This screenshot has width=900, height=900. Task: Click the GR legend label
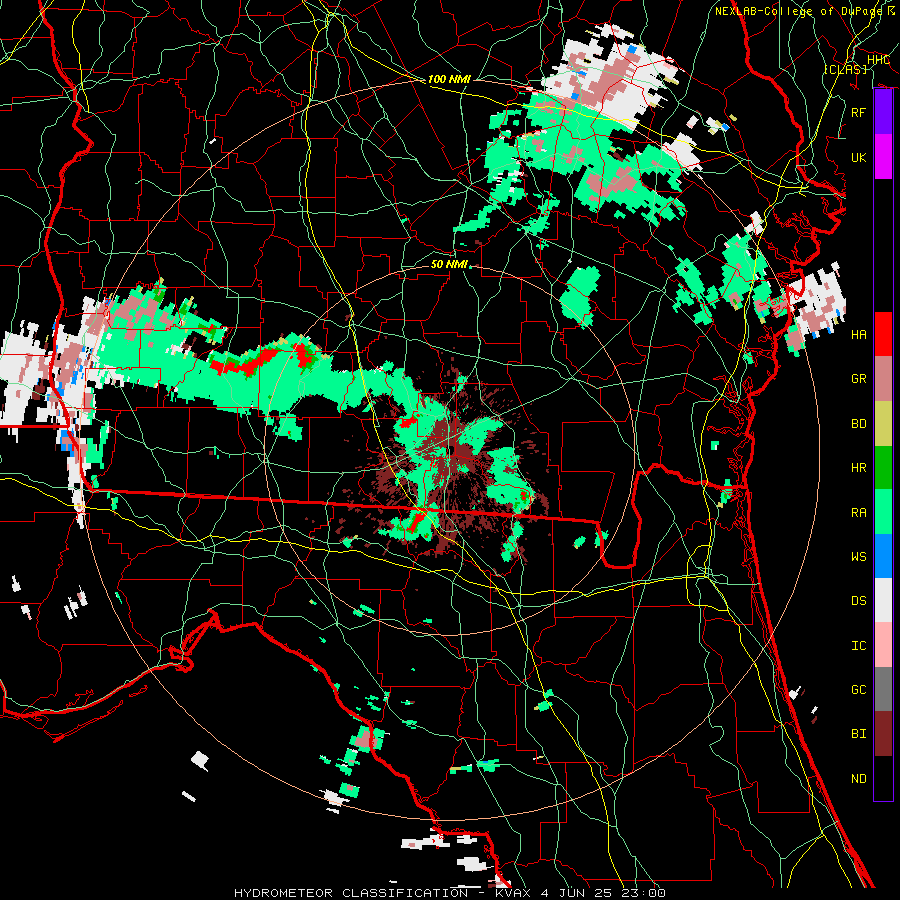tap(858, 379)
